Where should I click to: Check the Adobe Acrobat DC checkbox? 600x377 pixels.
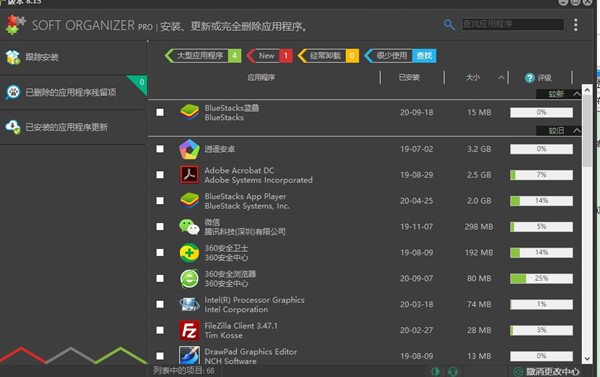pyautogui.click(x=160, y=175)
